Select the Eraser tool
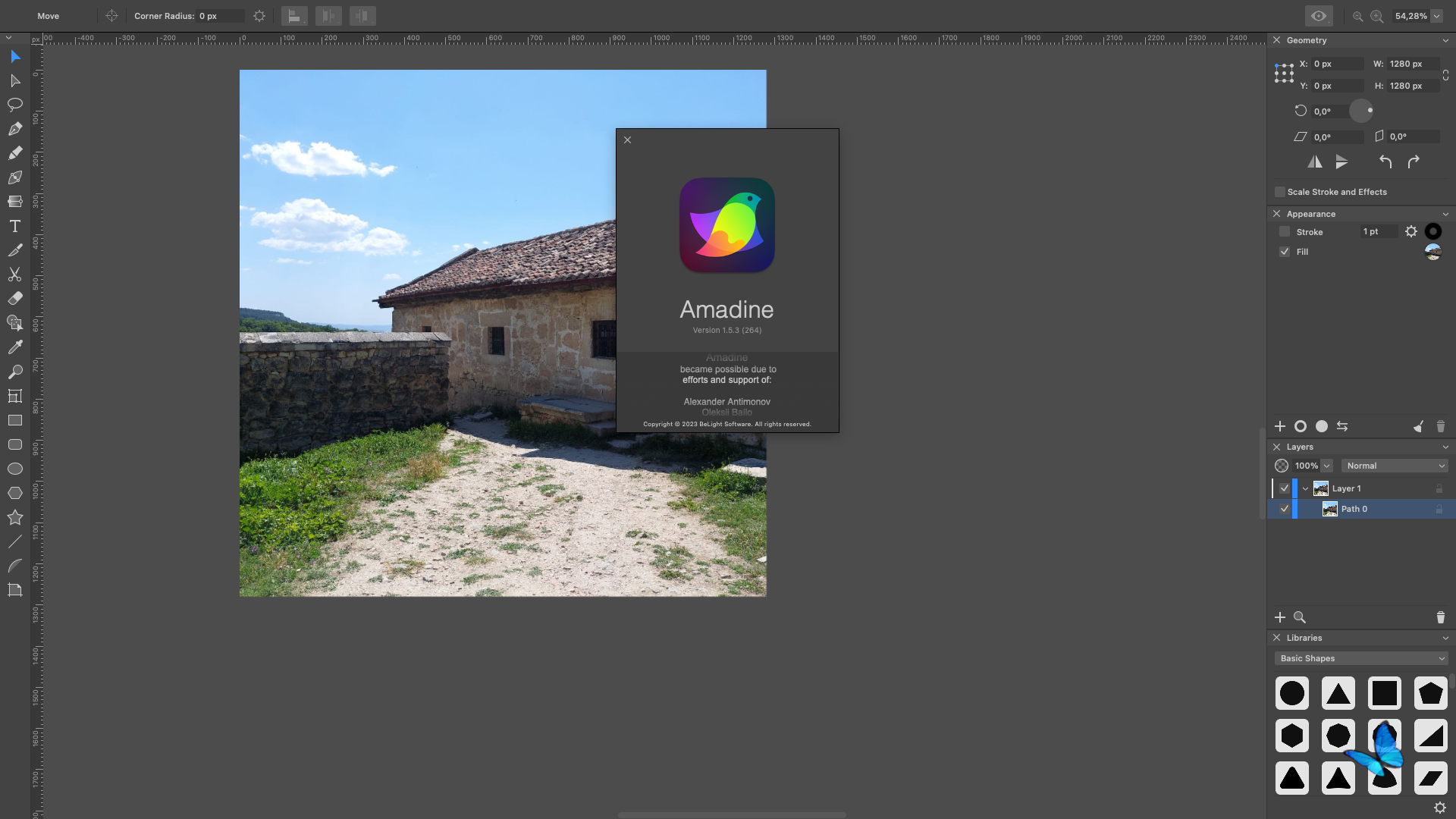 coord(14,299)
